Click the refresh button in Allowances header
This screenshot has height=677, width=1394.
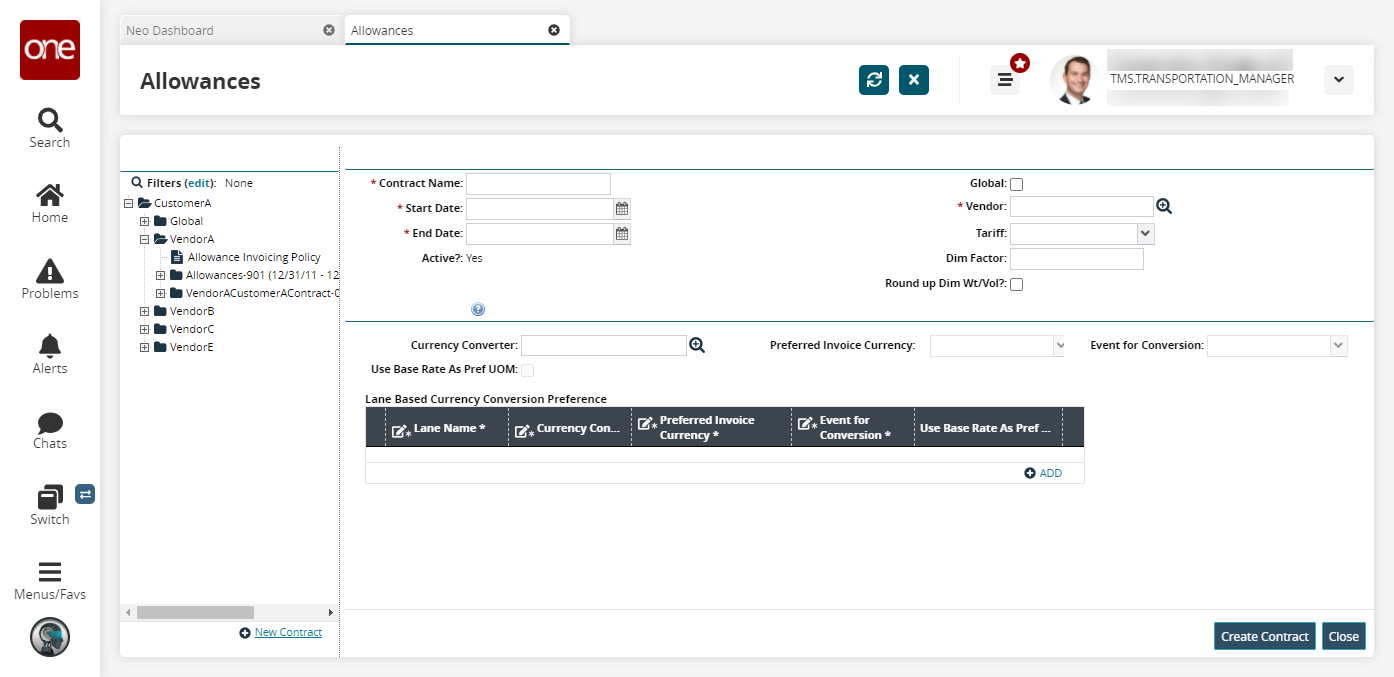pos(874,80)
